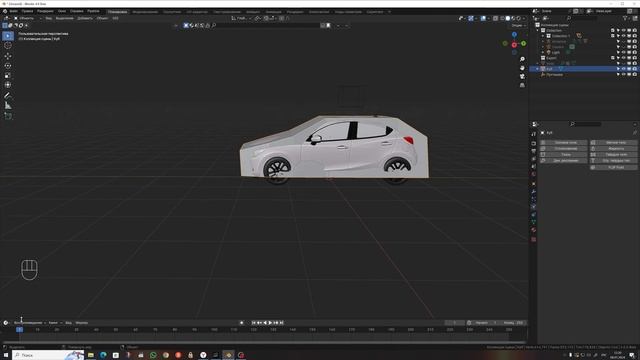Select the Annotate pencil tool
Image resolution: width=640 pixels, height=360 pixels.
[8, 96]
